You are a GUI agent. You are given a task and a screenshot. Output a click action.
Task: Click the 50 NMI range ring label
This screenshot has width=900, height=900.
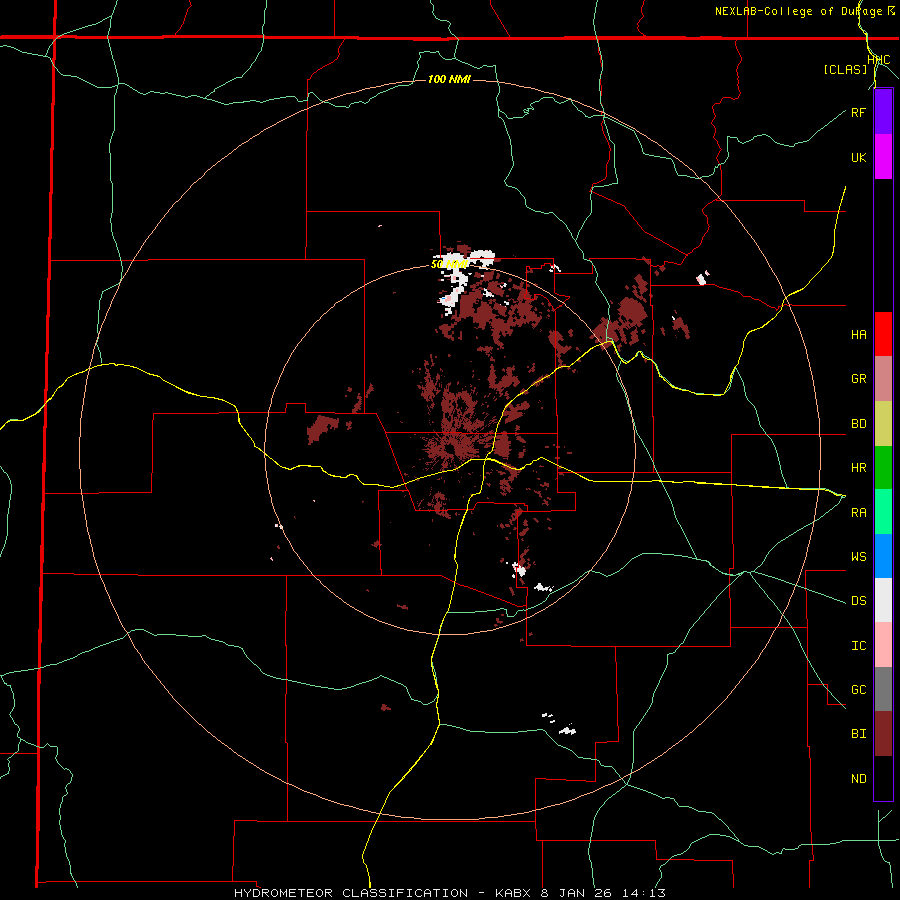tap(449, 264)
